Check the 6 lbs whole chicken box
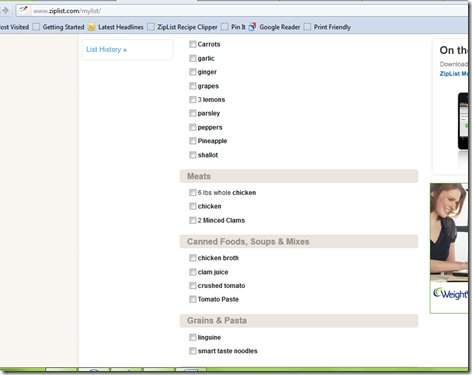The height and width of the screenshot is (375, 472). [x=192, y=193]
